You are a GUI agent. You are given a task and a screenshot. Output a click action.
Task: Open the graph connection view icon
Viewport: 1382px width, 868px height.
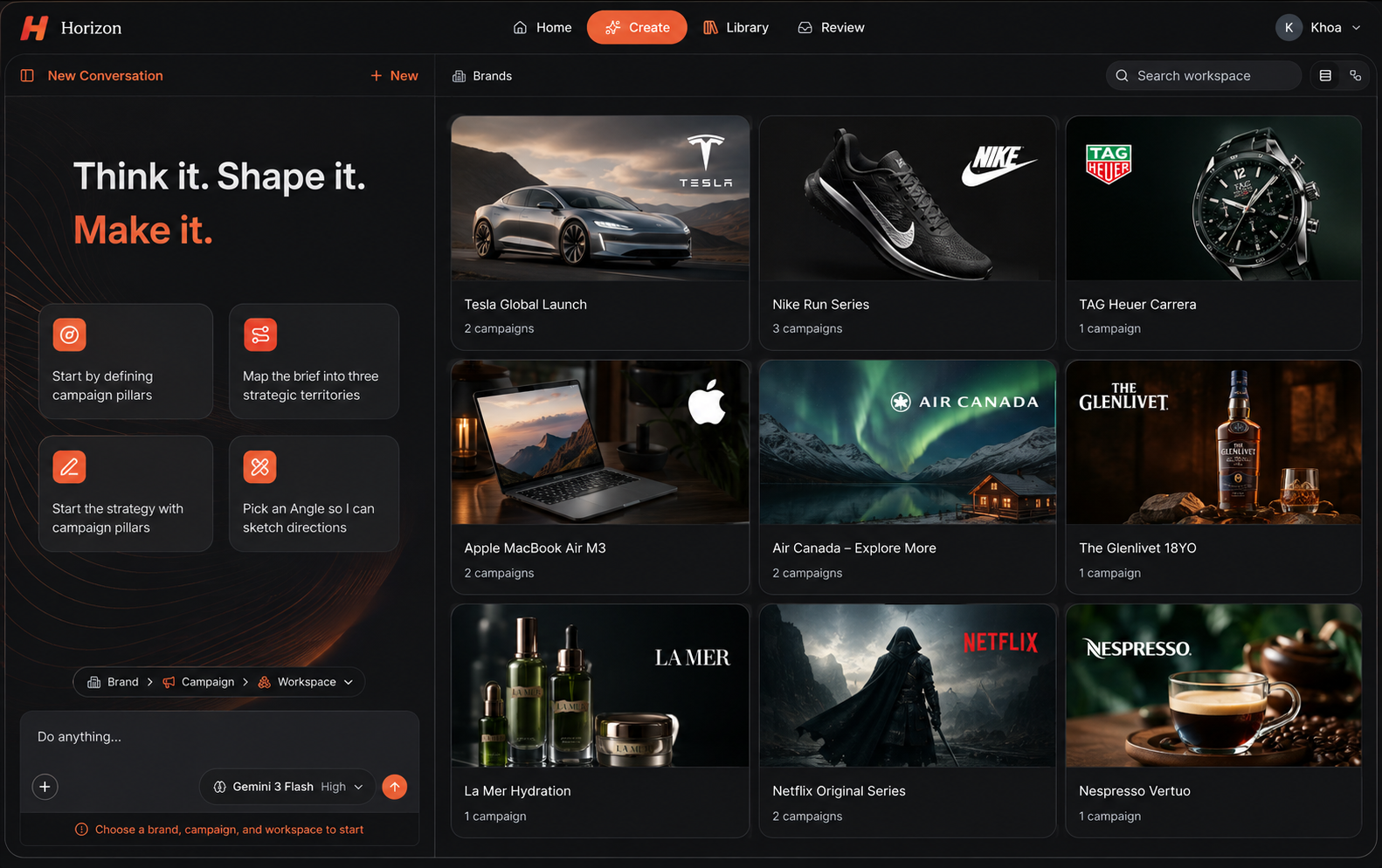pos(1355,76)
